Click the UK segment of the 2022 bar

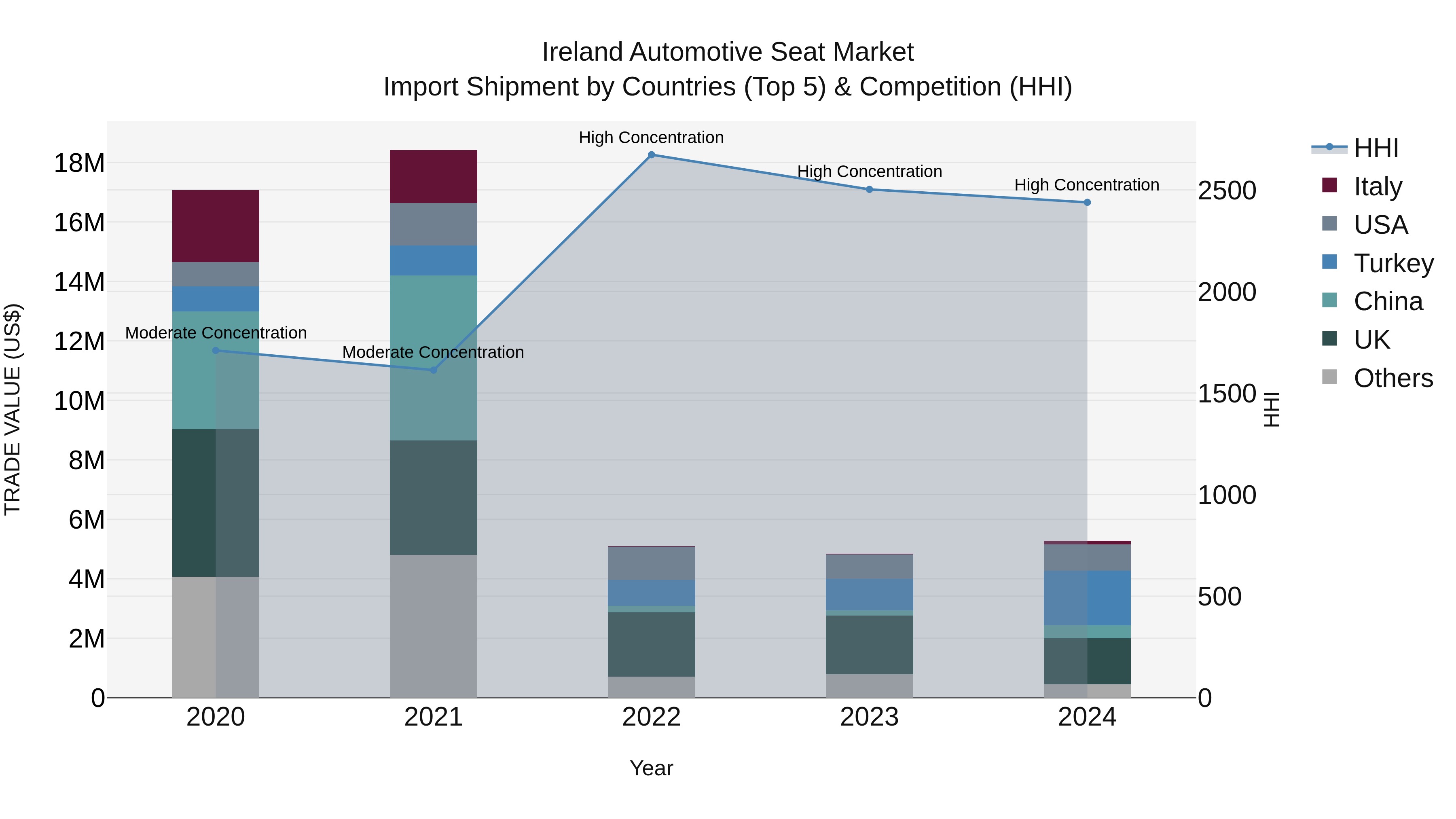coord(651,645)
